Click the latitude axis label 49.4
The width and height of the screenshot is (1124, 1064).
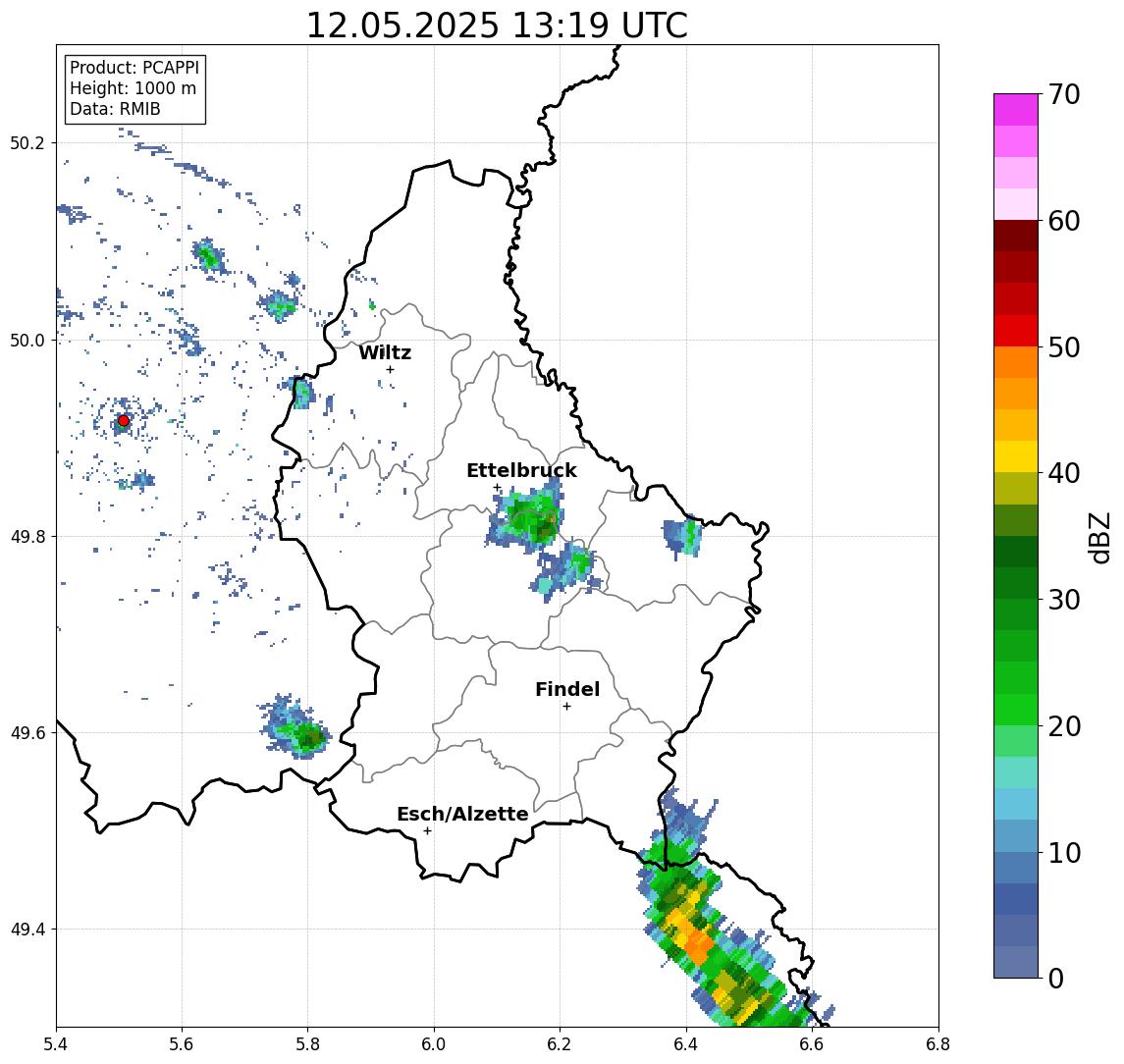[x=27, y=930]
